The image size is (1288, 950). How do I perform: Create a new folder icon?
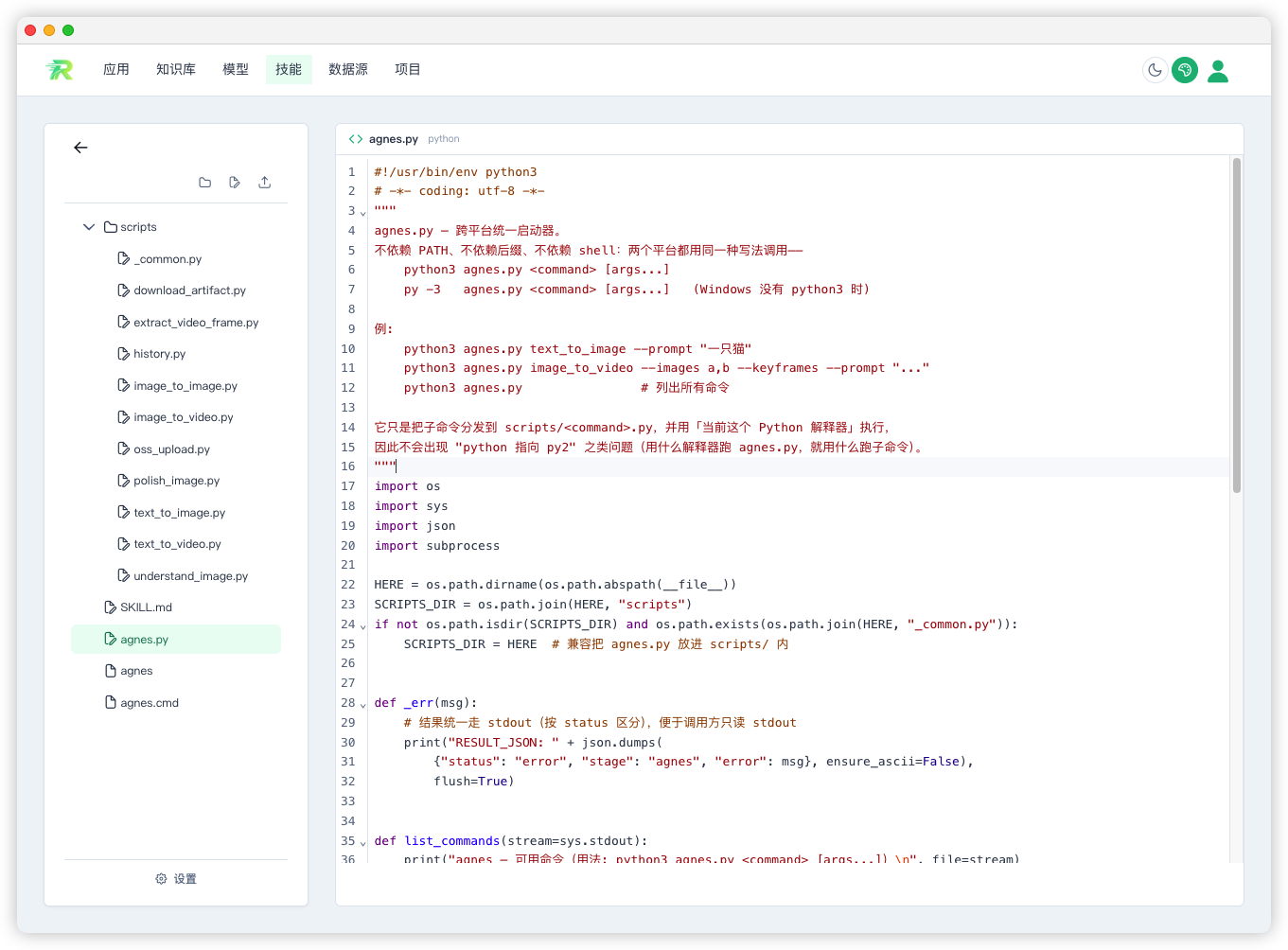[204, 183]
